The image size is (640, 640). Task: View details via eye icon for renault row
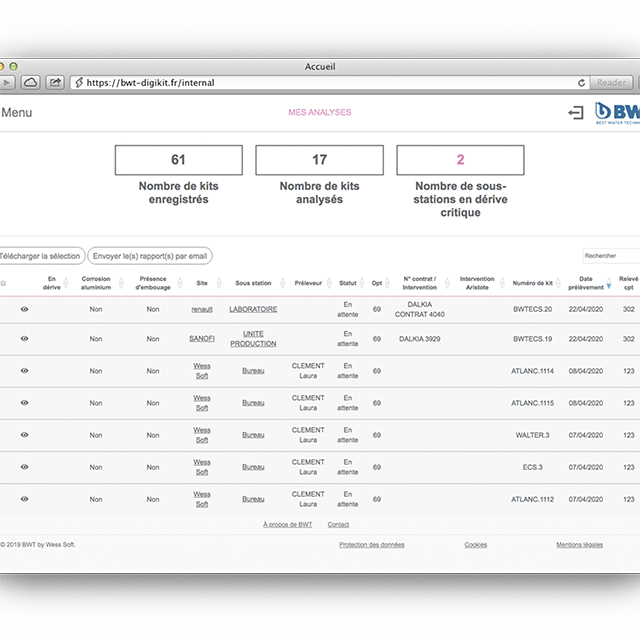click(25, 310)
